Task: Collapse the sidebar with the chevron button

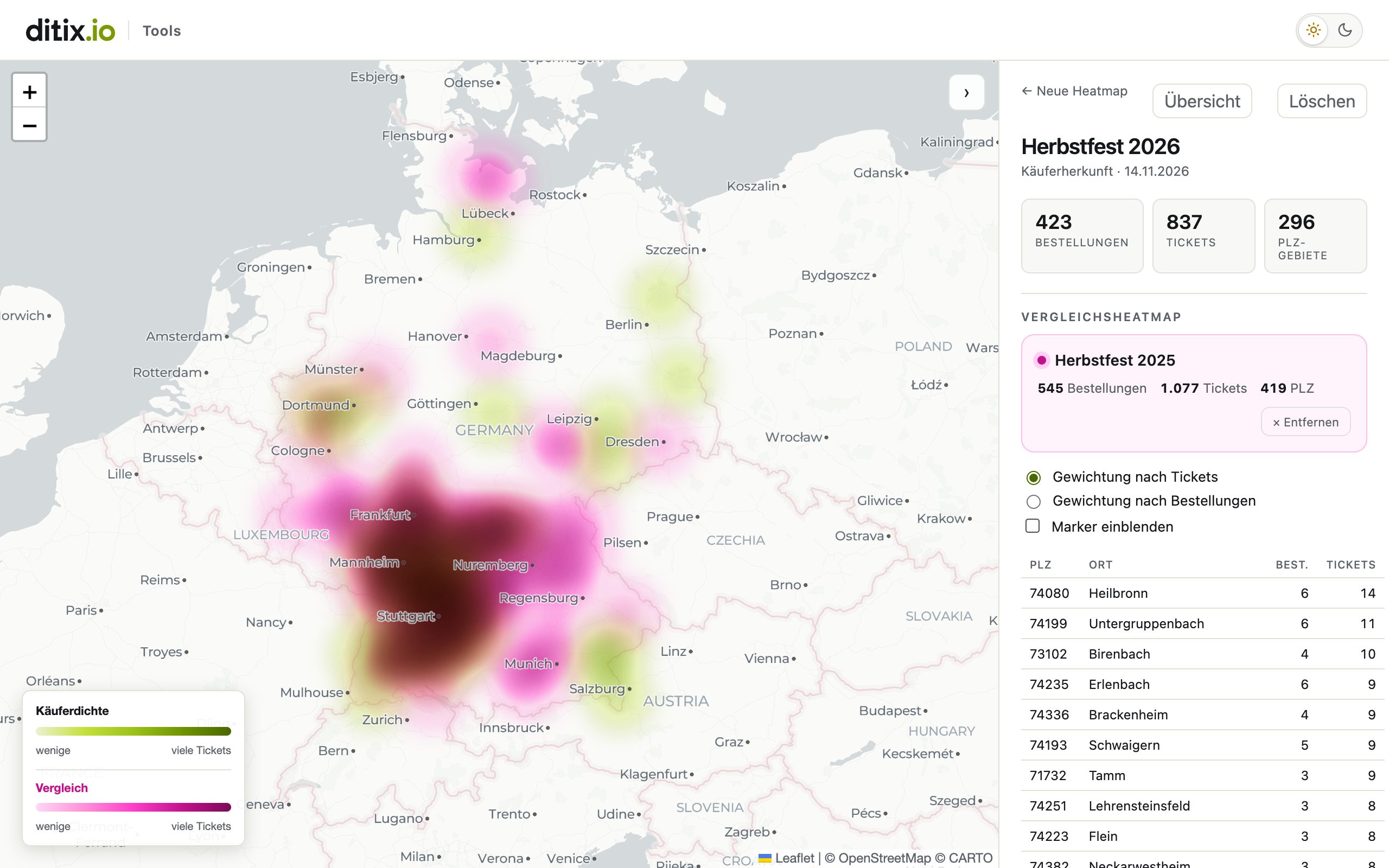Action: [966, 92]
